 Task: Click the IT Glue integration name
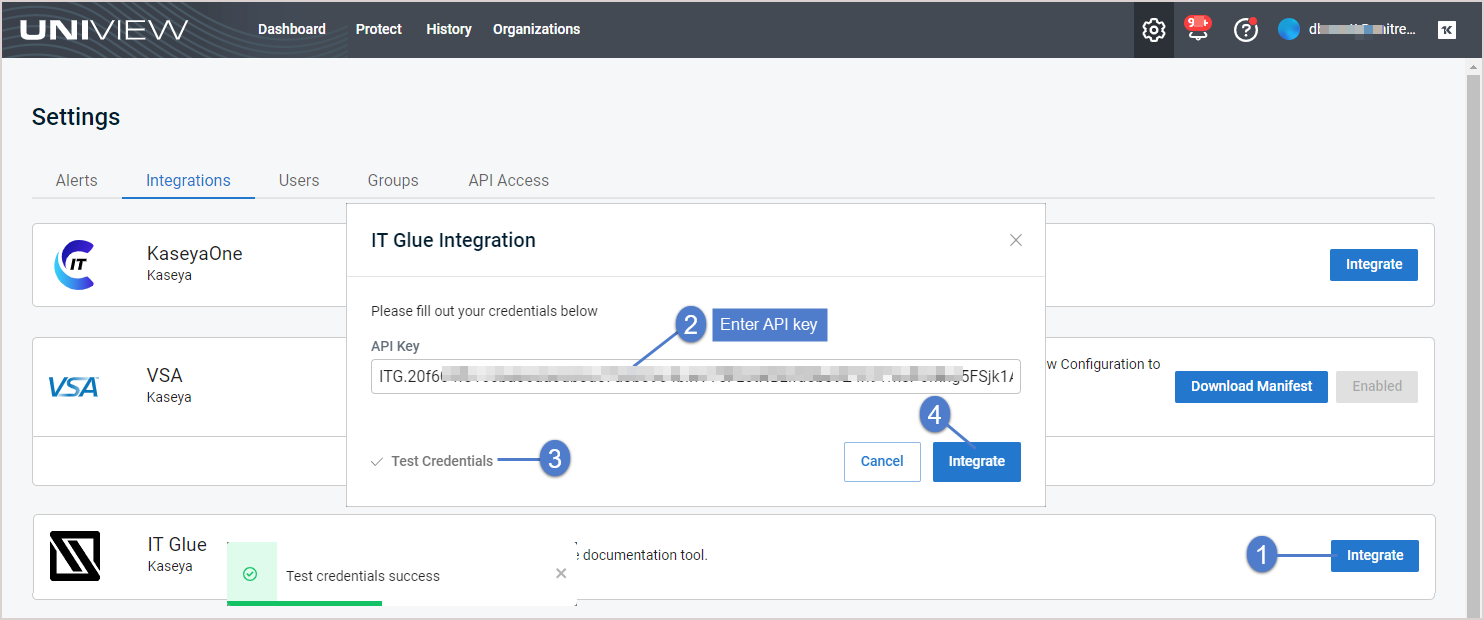tap(177, 545)
